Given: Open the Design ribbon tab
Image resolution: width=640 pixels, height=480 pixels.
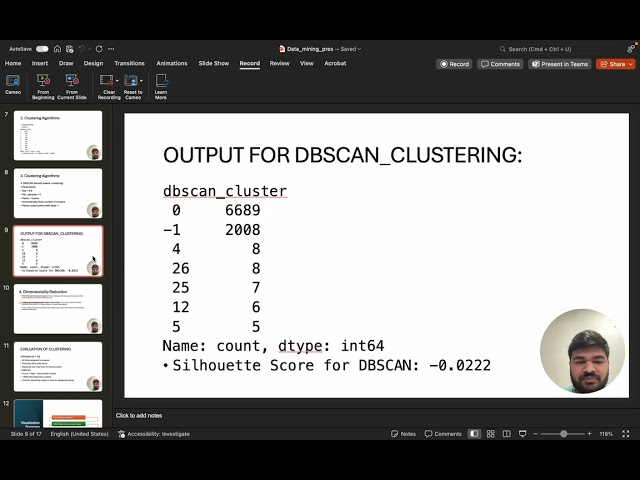Looking at the screenshot, I should pyautogui.click(x=93, y=63).
